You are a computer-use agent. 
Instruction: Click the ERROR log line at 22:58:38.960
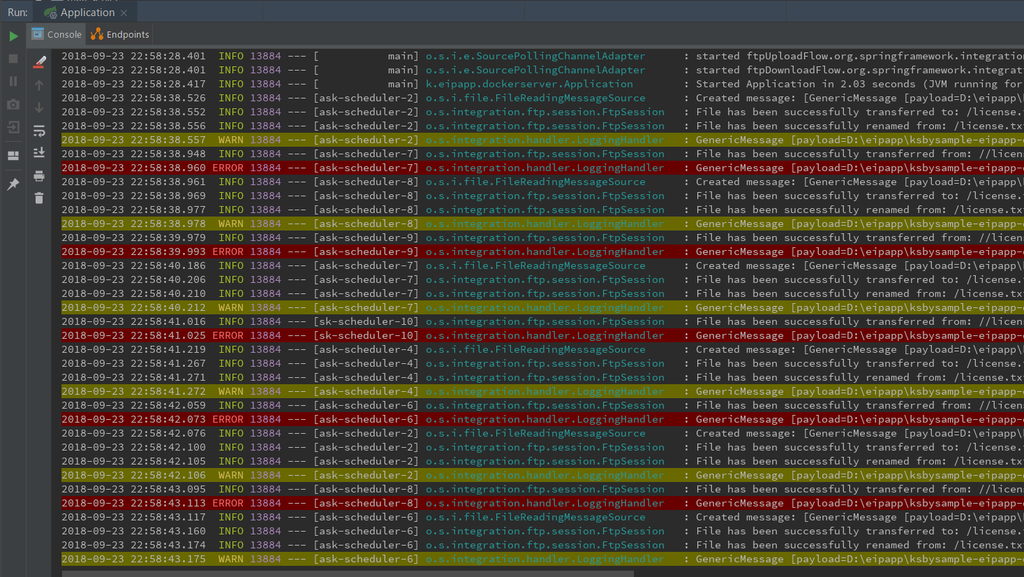pyautogui.click(x=542, y=168)
